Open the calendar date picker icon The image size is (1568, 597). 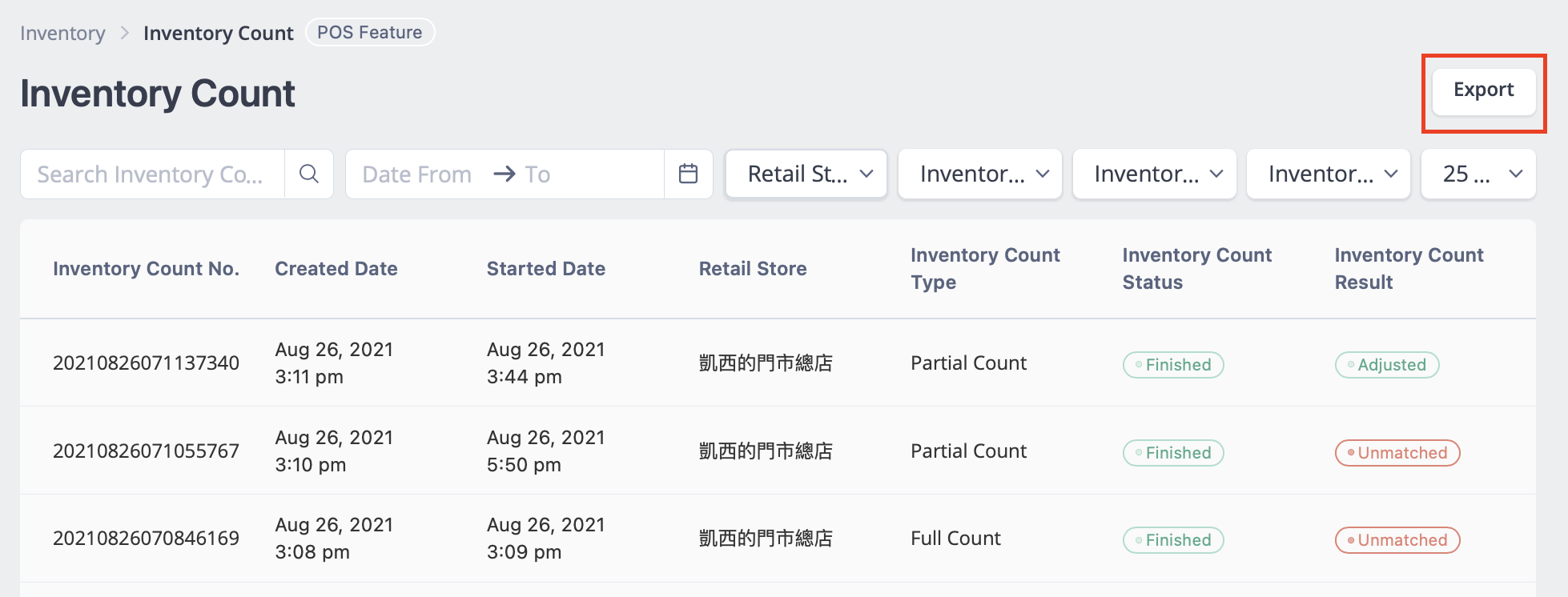coord(688,174)
